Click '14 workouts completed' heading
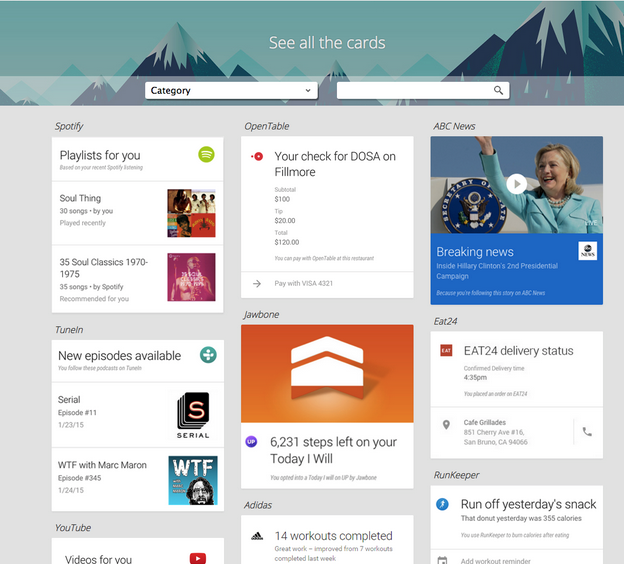Screen dimensions: 625x564 pos(333,536)
